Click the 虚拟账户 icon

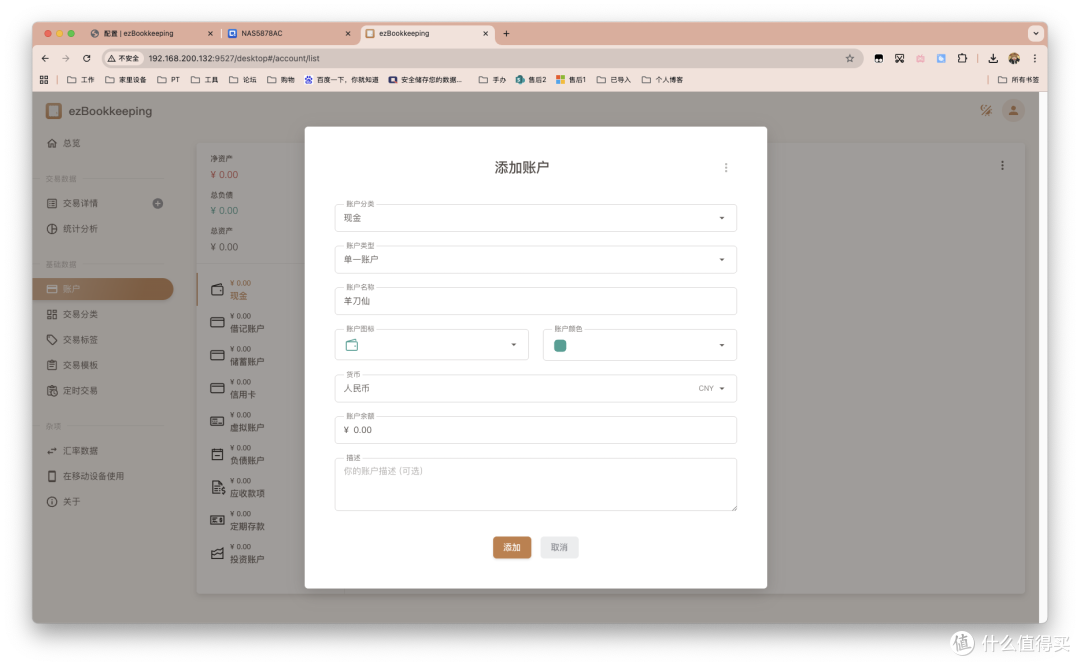[217, 421]
